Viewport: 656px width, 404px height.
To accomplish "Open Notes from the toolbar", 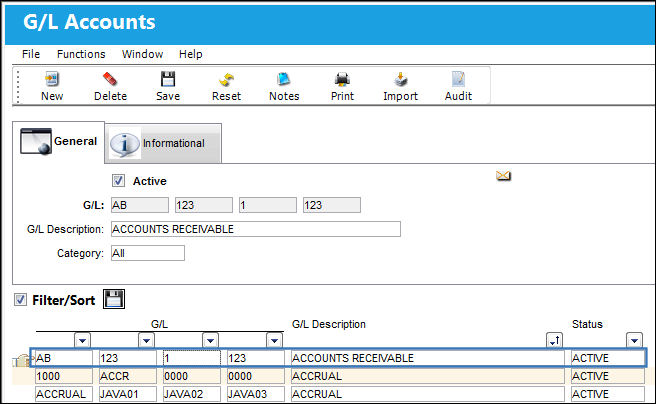I will click(x=284, y=79).
